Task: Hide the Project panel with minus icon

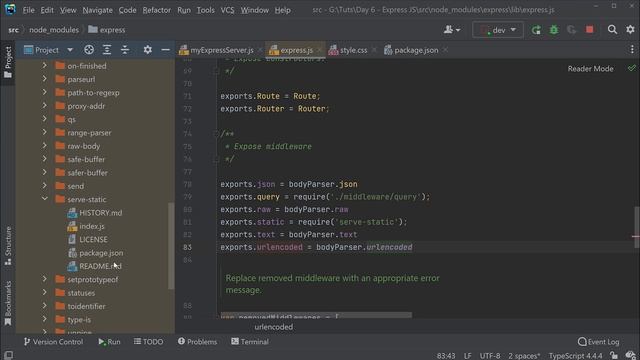Action: click(x=165, y=50)
